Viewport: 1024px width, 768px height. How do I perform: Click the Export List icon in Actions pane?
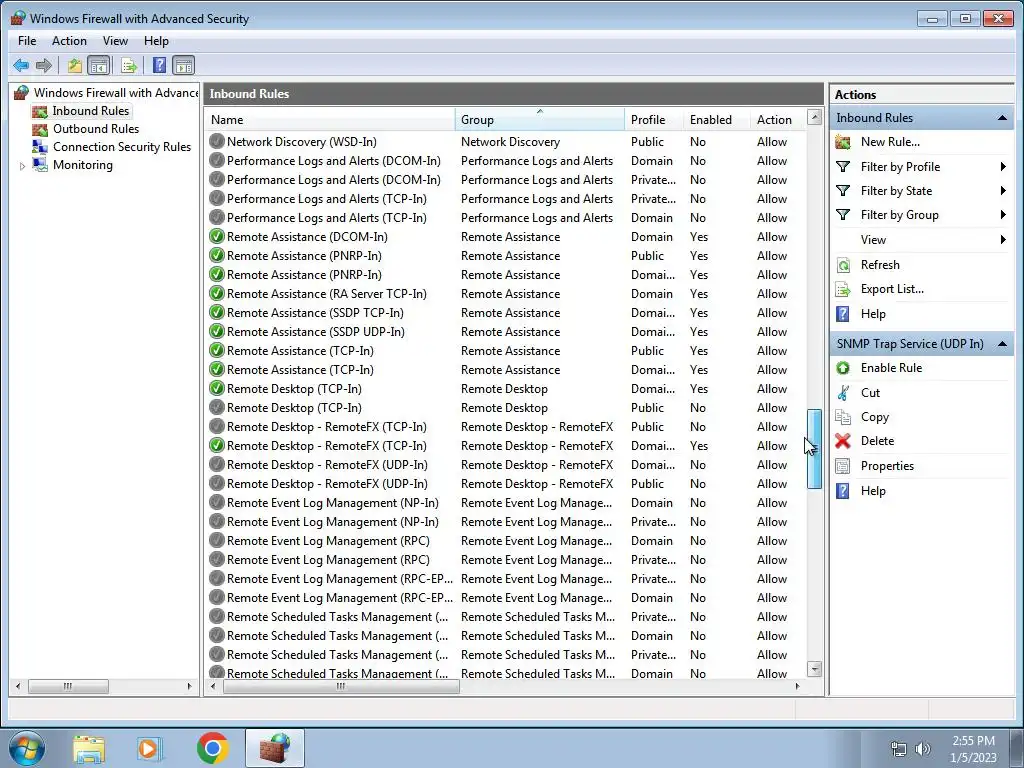coord(843,289)
